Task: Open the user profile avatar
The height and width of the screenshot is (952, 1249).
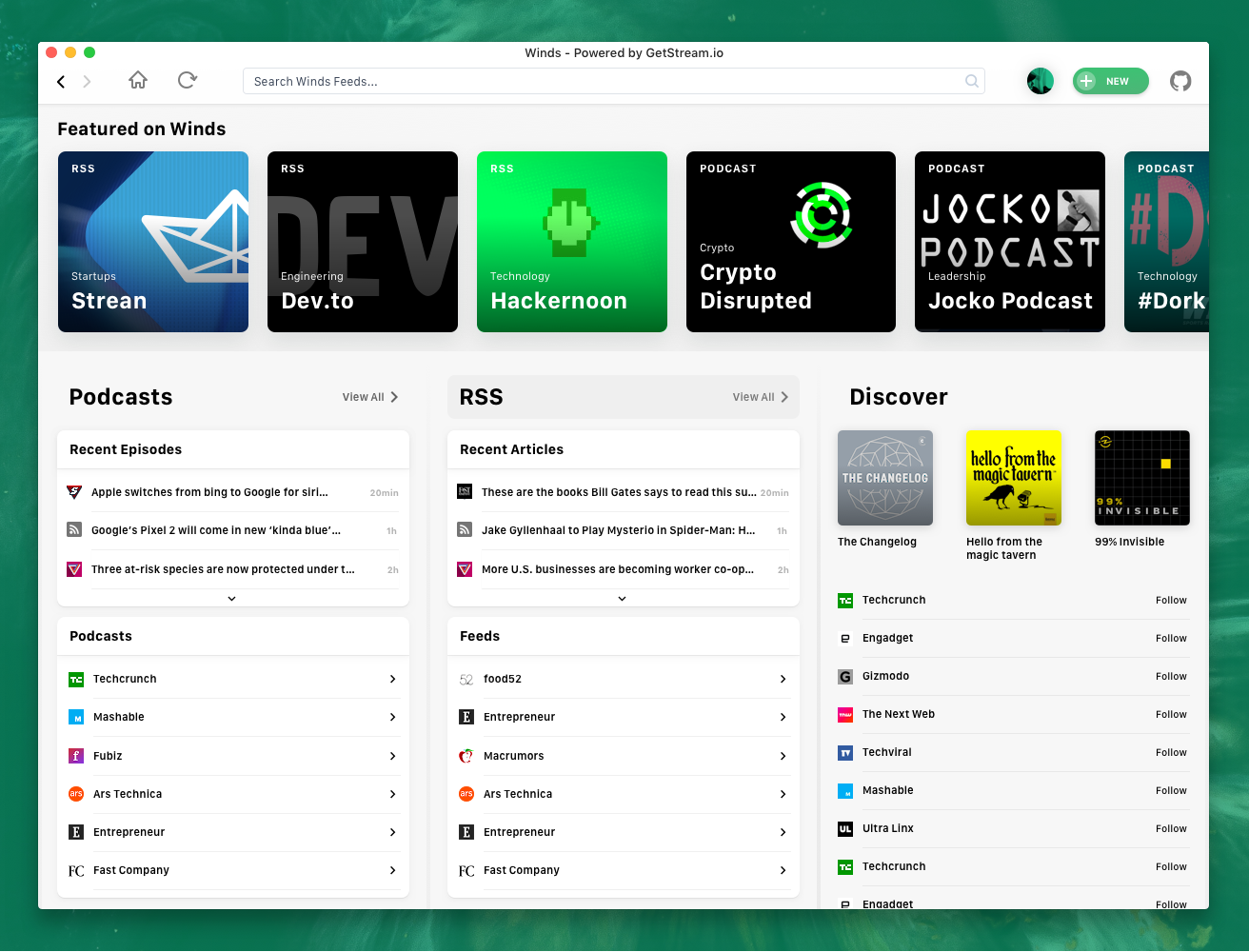Action: coord(1041,81)
